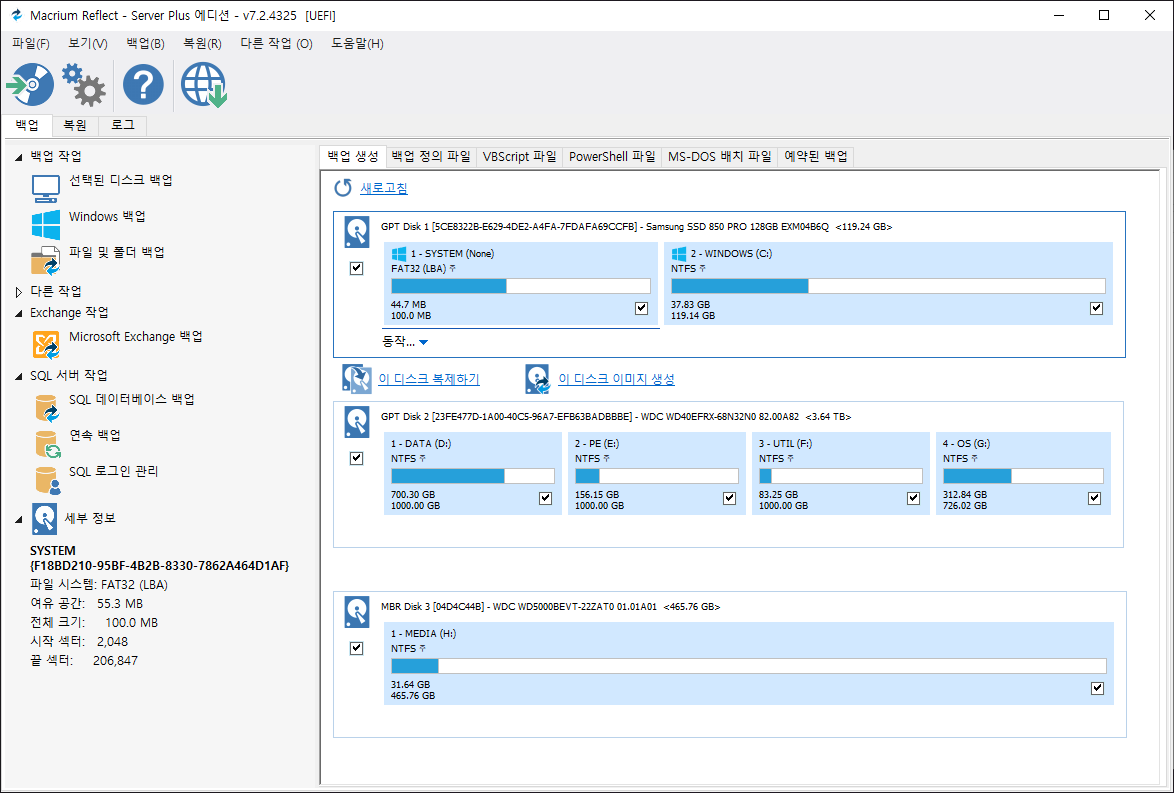
Task: Click the 이 디스크 복제하기 link
Action: 429,379
